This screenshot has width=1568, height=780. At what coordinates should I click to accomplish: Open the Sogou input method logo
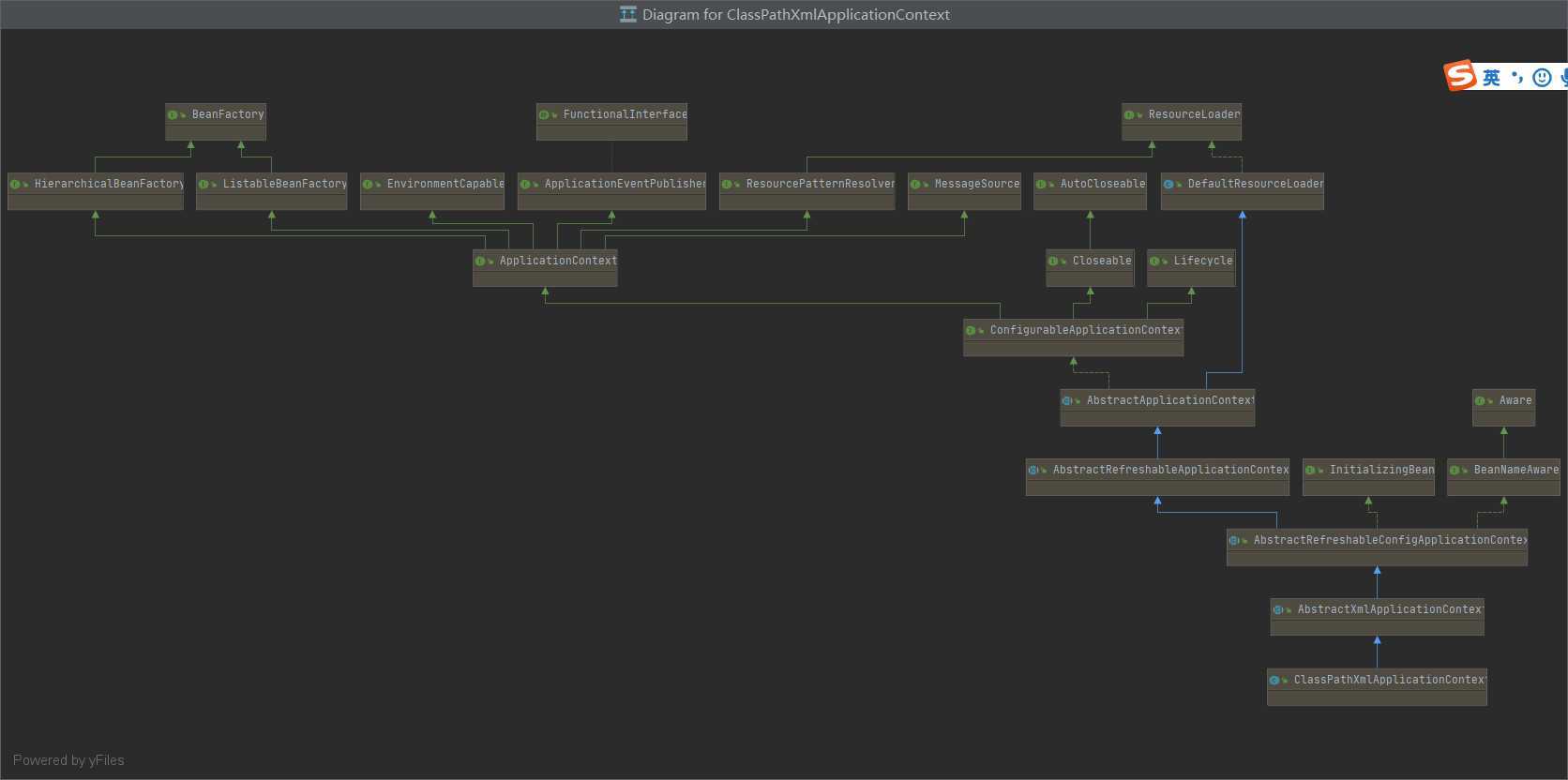click(x=1460, y=75)
